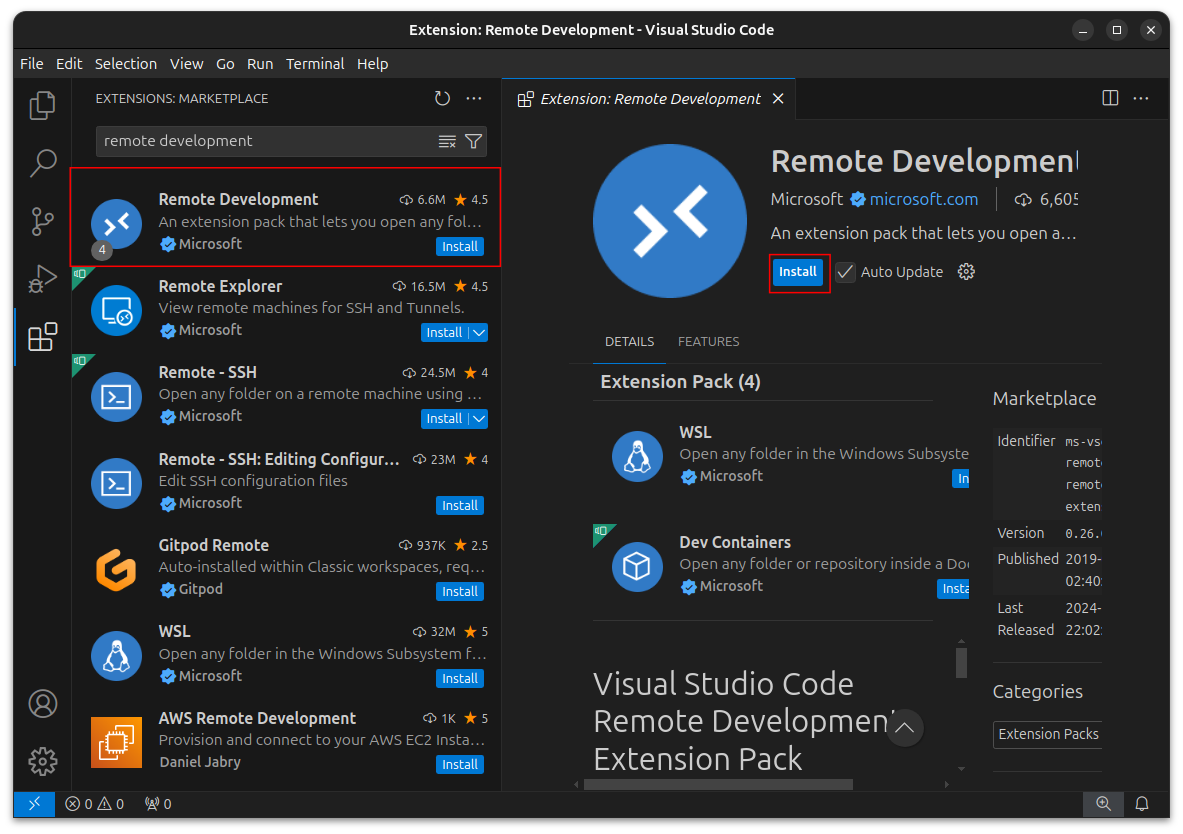This screenshot has height=834, width=1183.
Task: Toggle the Auto Update checkbox
Action: coord(846,272)
